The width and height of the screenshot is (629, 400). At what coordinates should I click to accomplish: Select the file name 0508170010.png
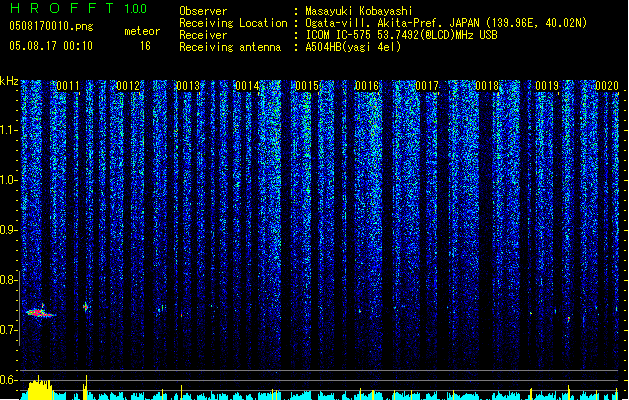(51, 26)
